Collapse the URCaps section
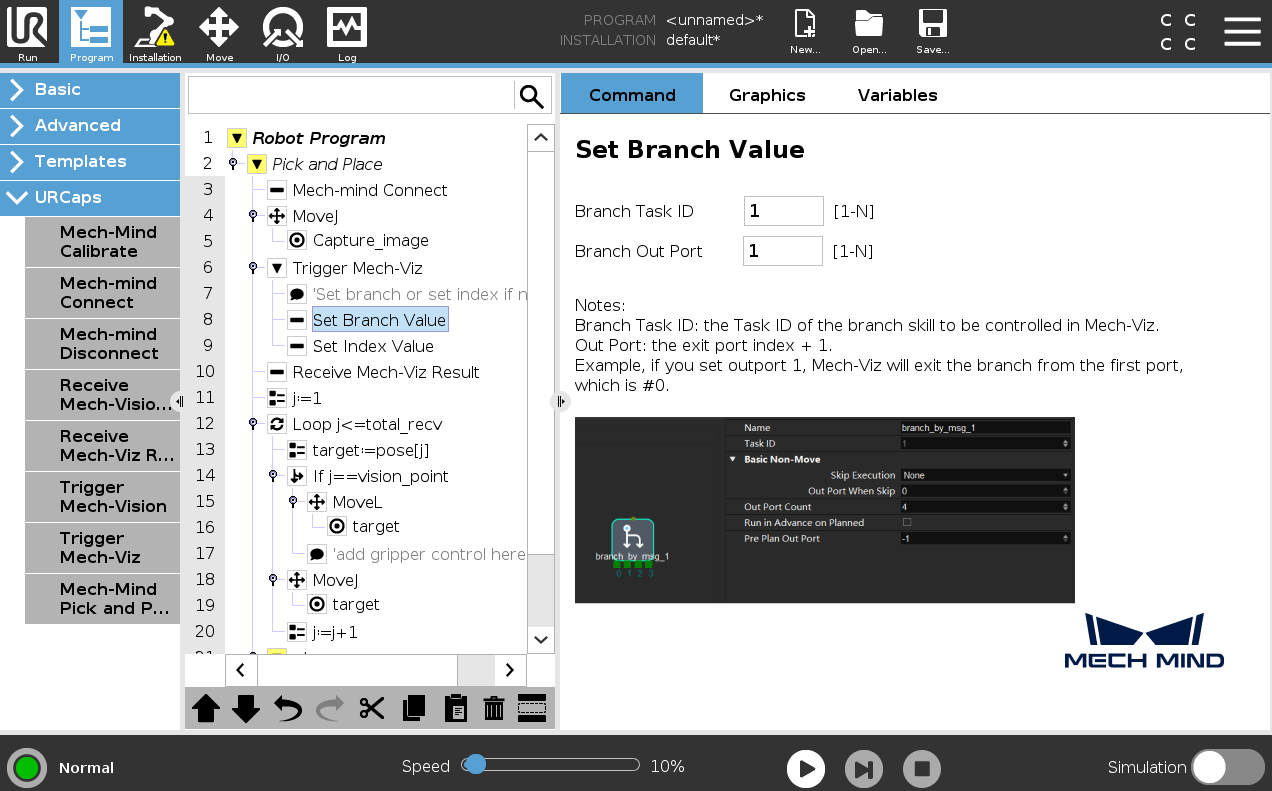This screenshot has width=1272, height=791. point(90,197)
